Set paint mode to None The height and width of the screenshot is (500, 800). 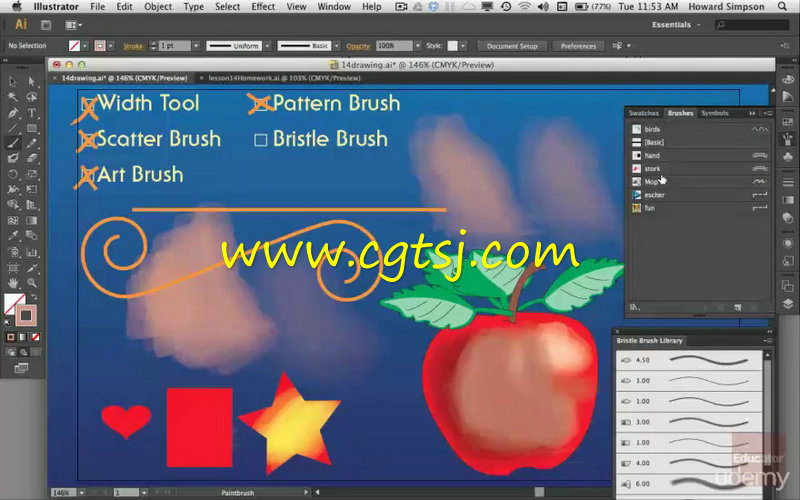[x=36, y=337]
